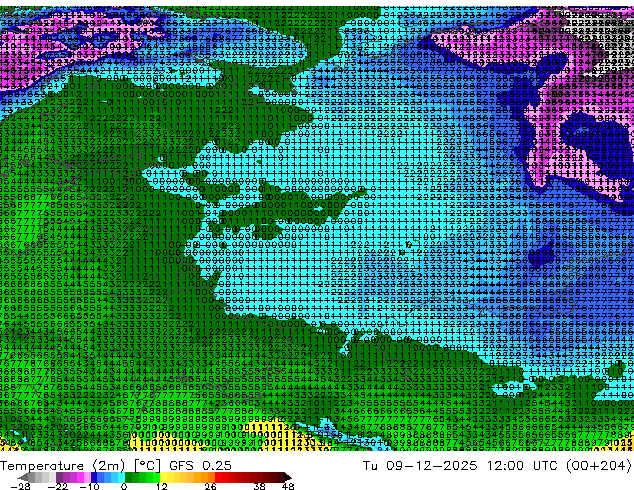Viewport: 634px width, 490px height.
Task: Click the right arrow end of the color scale
Action: point(288,477)
